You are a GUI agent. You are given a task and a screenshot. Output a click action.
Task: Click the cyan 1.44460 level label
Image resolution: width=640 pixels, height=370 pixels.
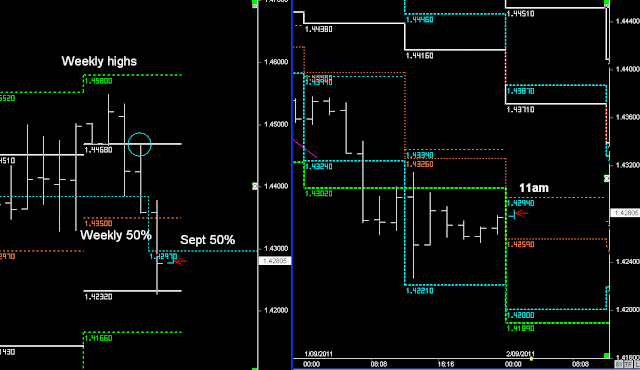tap(419, 20)
